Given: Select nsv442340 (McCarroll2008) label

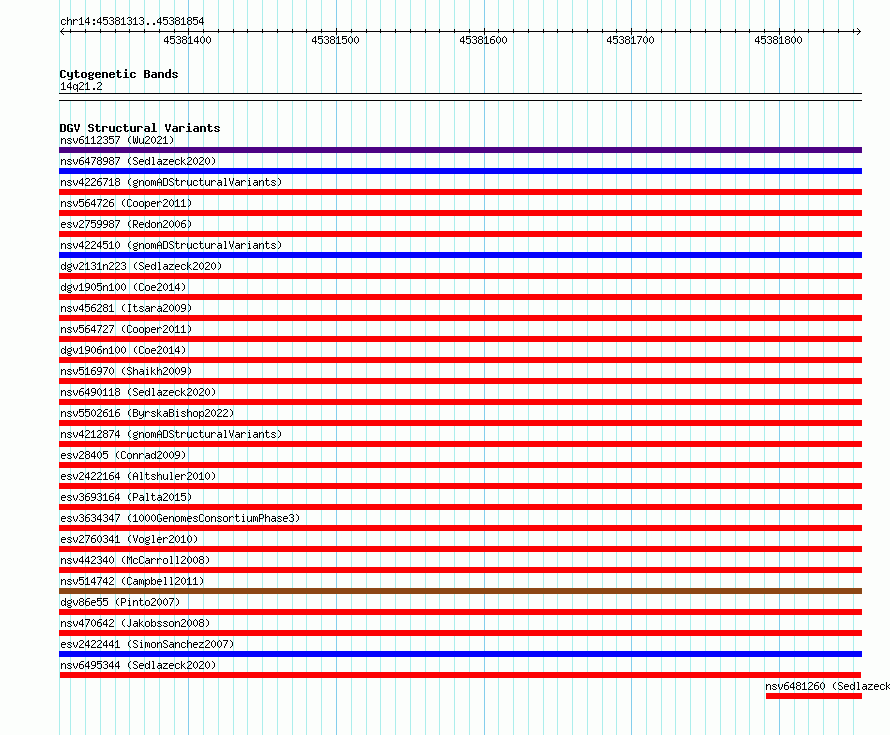Looking at the screenshot, I should click(x=135, y=560).
